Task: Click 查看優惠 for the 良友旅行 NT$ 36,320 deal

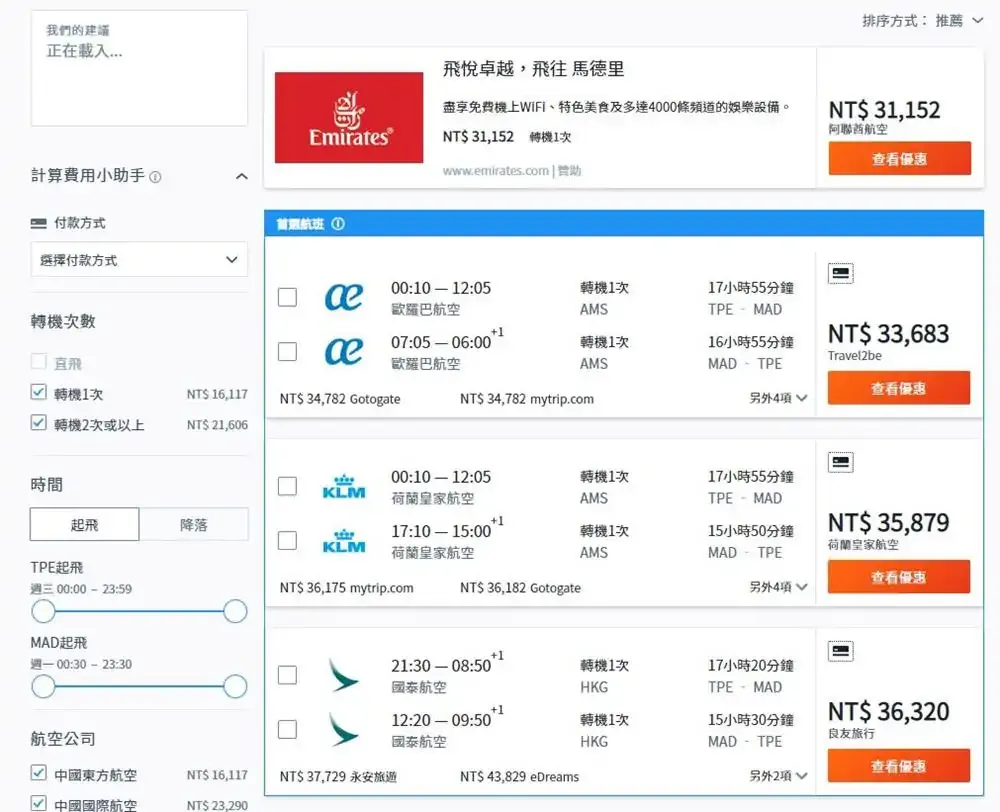Action: 899,765
